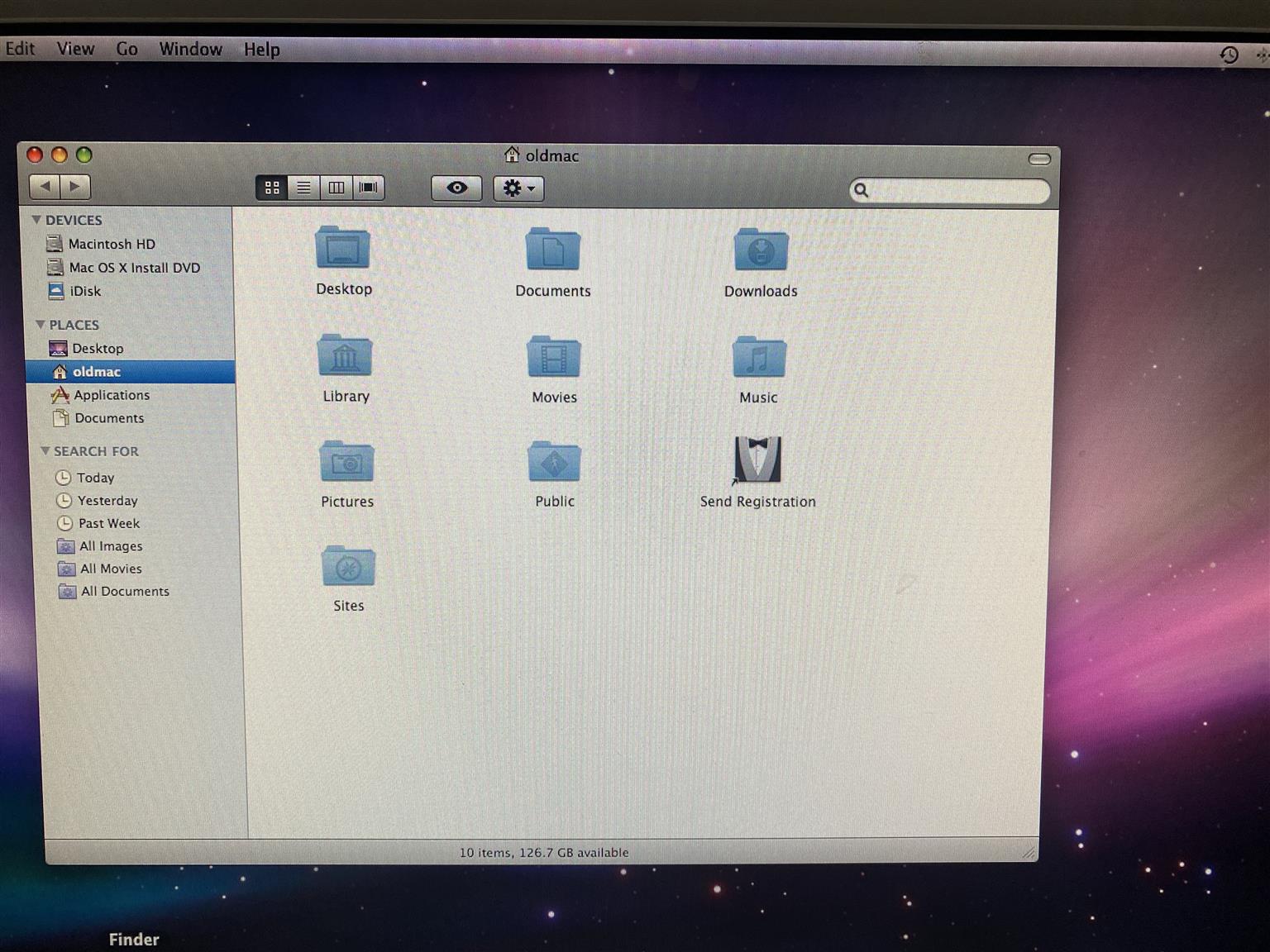This screenshot has height=952, width=1270.
Task: Open the Action gear dropdown menu
Action: pos(518,188)
